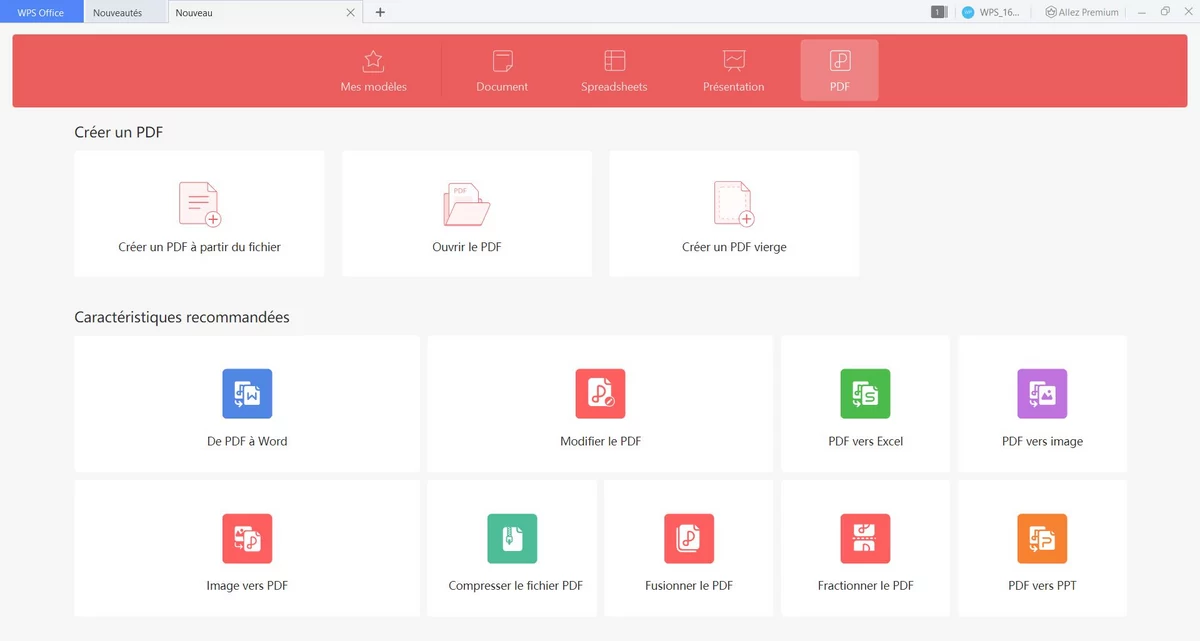This screenshot has height=641, width=1200.
Task: Click the 'PDF vers Excel' label
Action: click(865, 441)
